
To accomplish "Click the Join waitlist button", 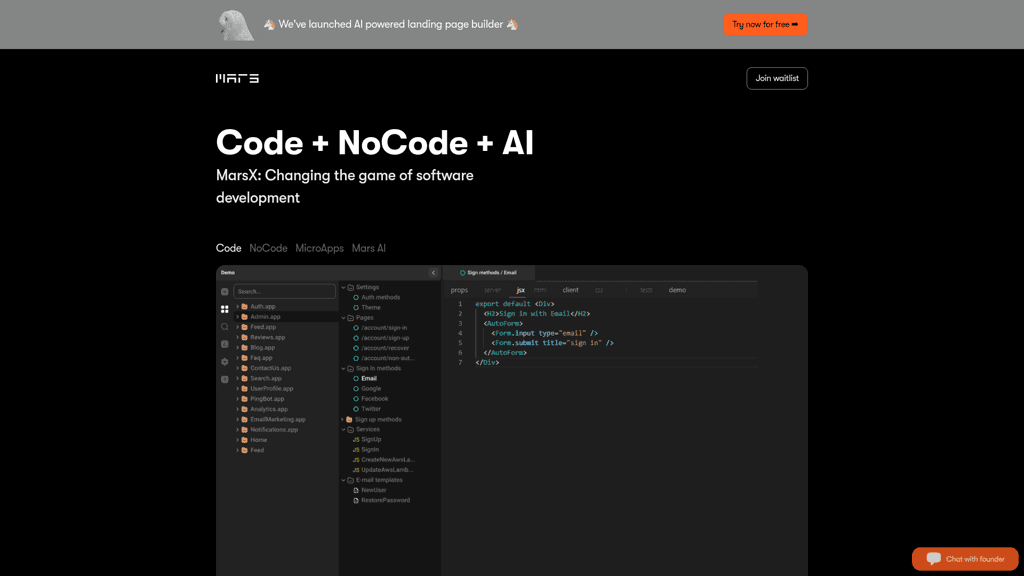I will (x=777, y=78).
